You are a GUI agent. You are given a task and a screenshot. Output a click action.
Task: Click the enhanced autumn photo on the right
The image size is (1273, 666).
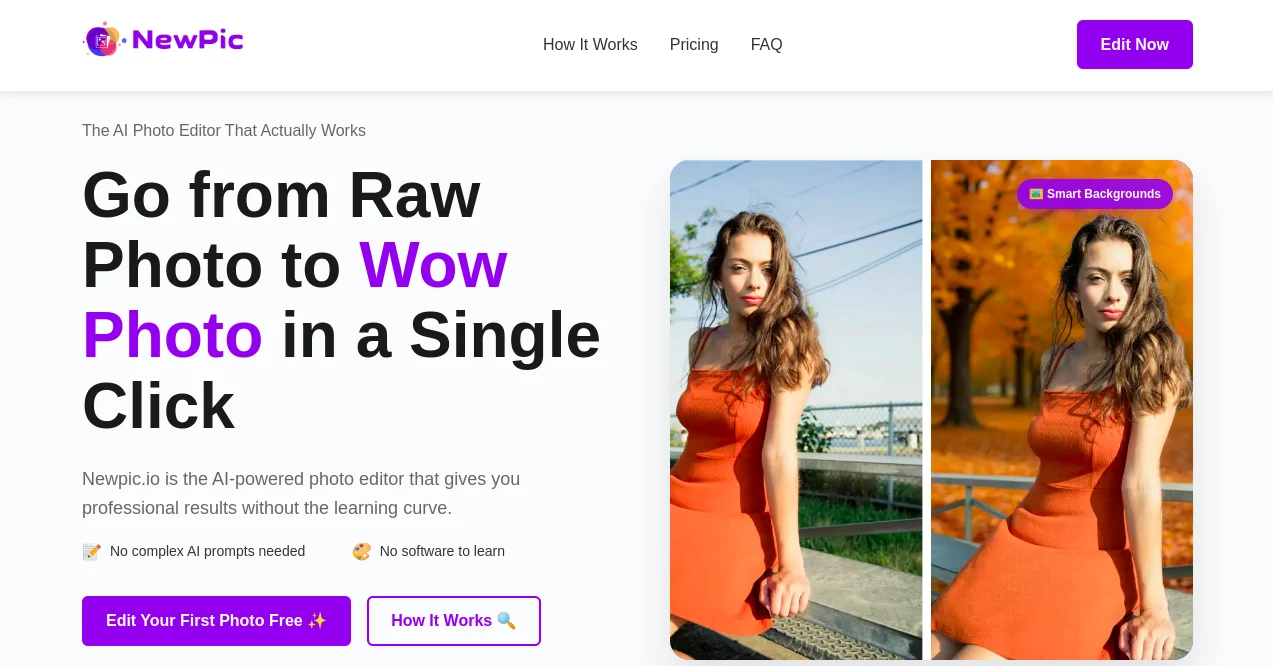point(1061,410)
